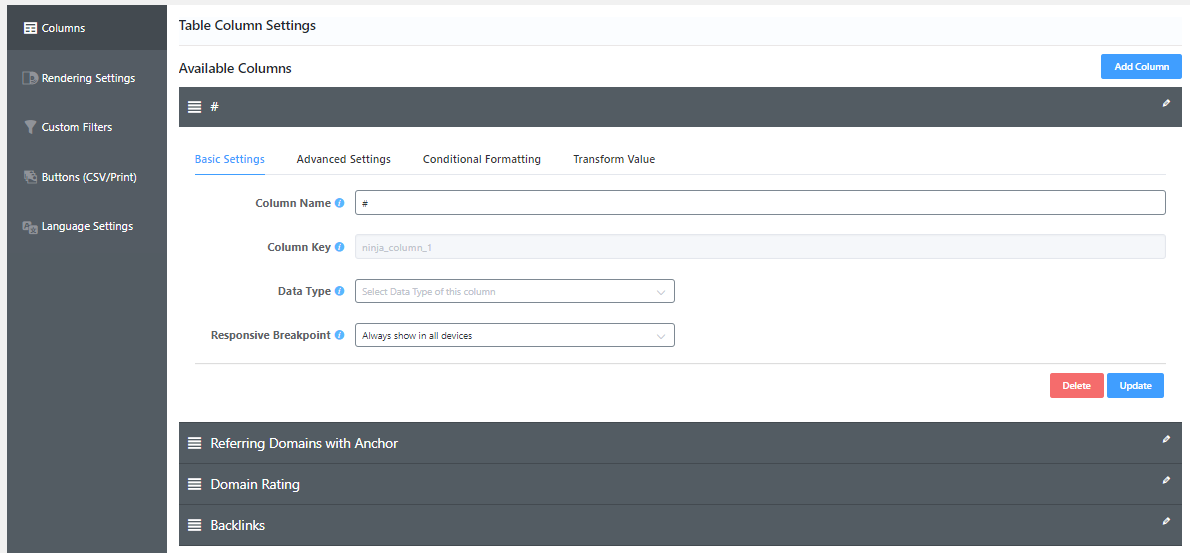
Task: Click the Table Column Settings heading
Action: click(247, 26)
